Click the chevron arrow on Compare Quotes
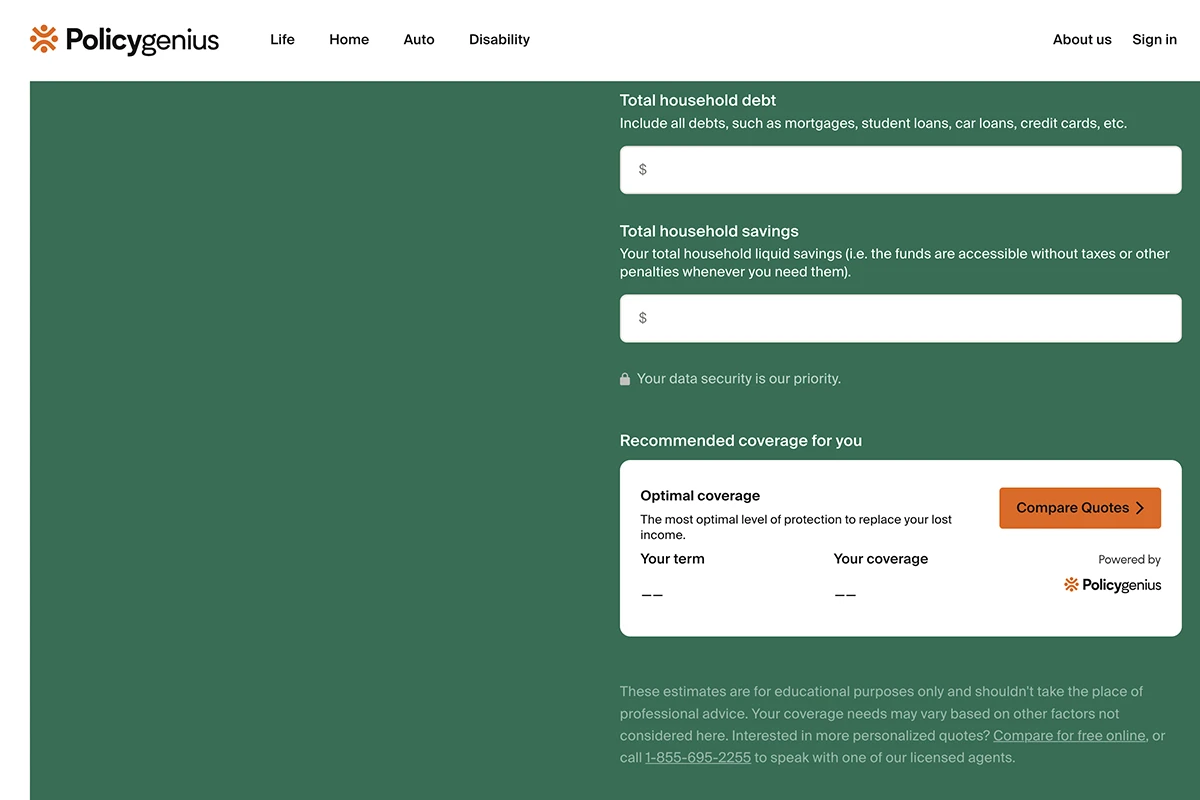Viewport: 1200px width, 800px height. coord(1140,508)
